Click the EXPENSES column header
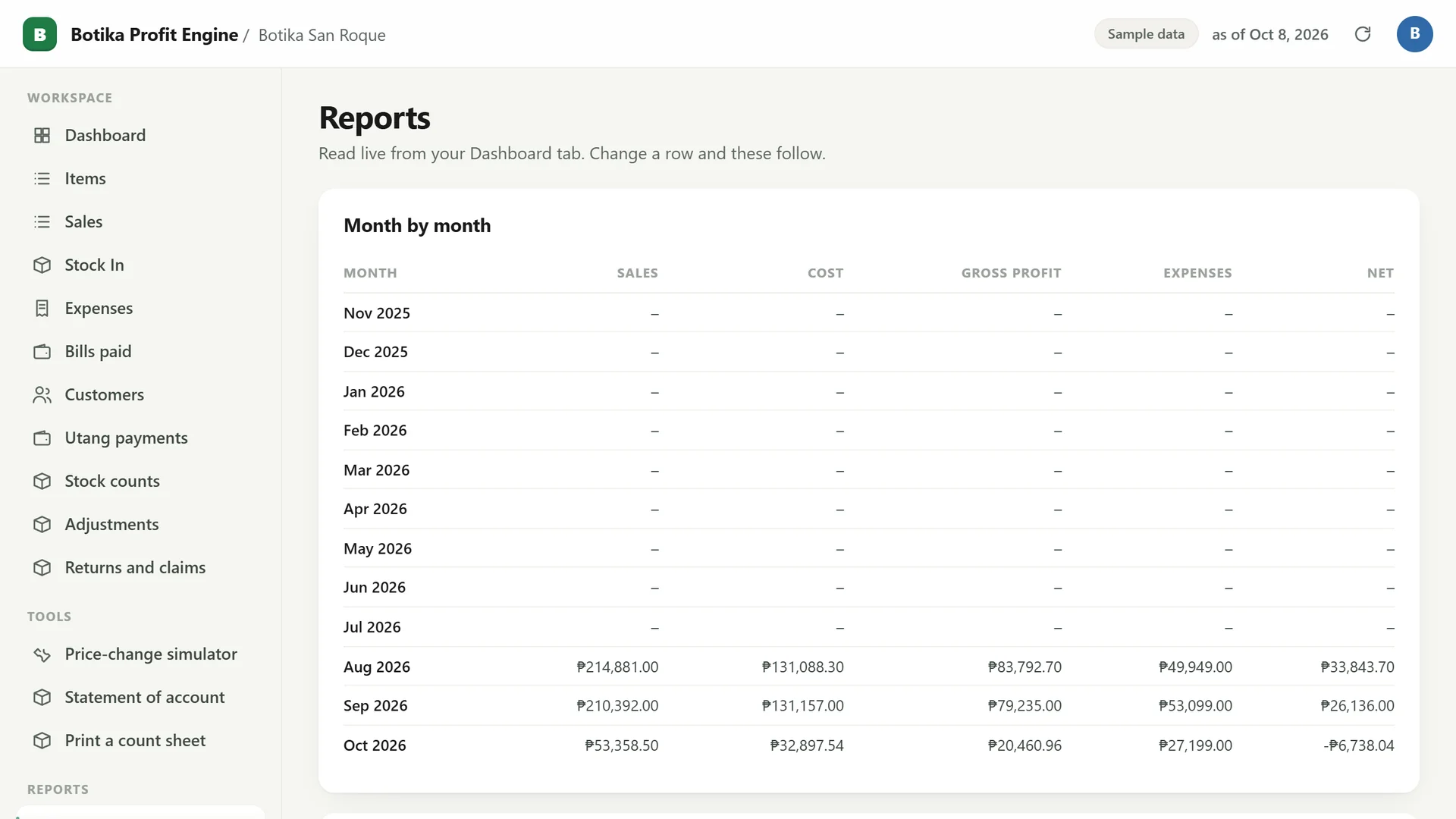 pos(1197,273)
